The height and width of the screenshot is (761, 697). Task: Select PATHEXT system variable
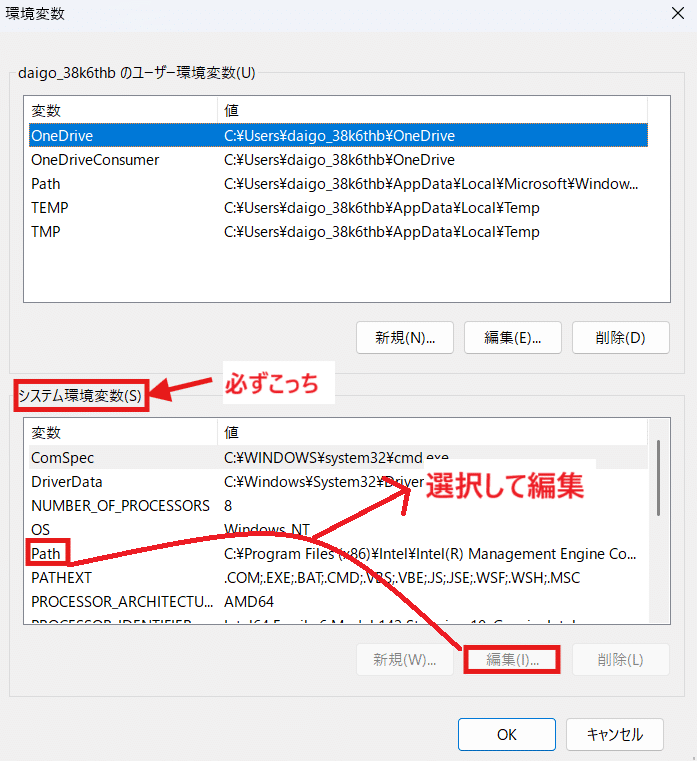click(x=338, y=578)
